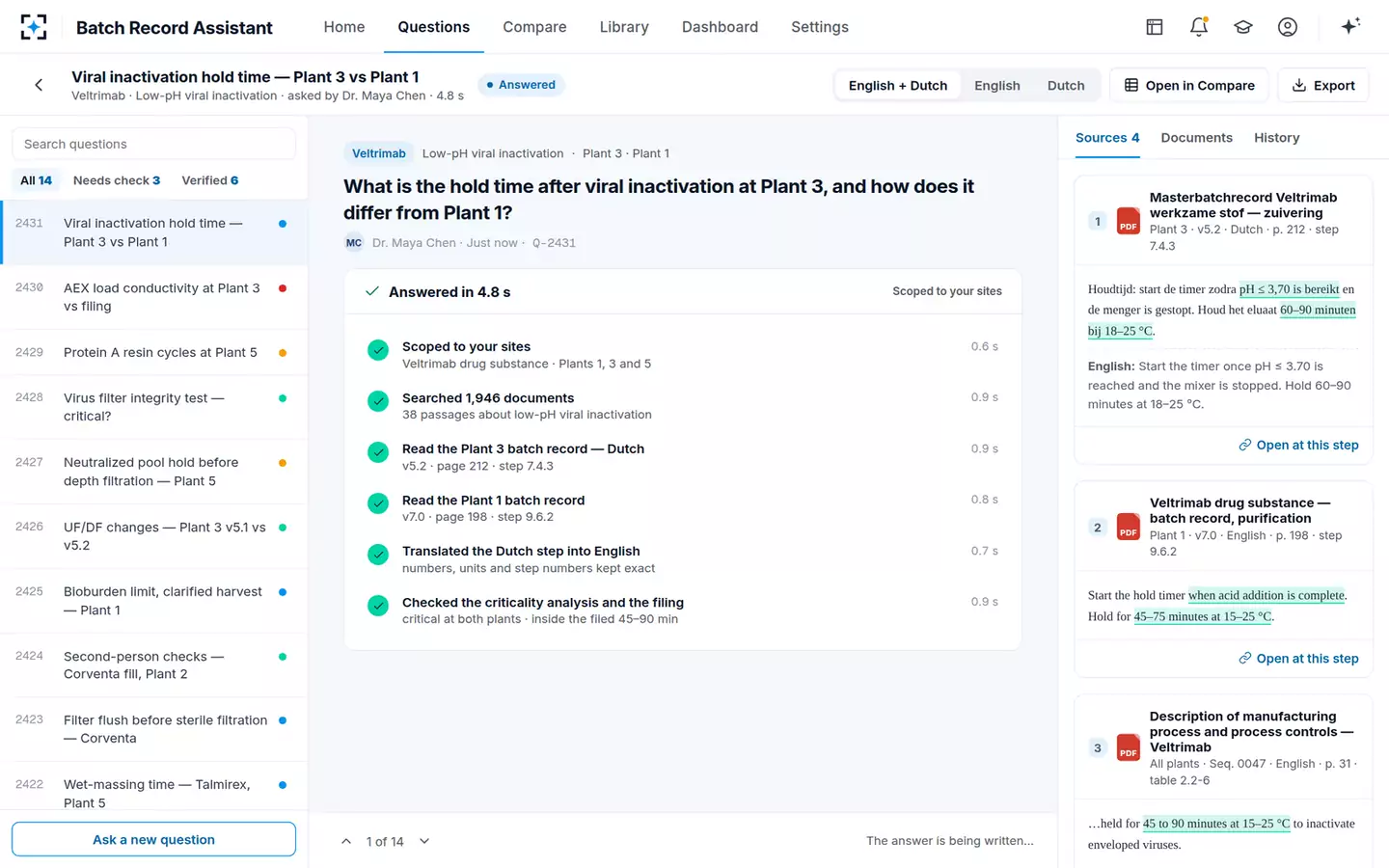Go back using the left arrow icon
The height and width of the screenshot is (868, 1389).
(39, 85)
